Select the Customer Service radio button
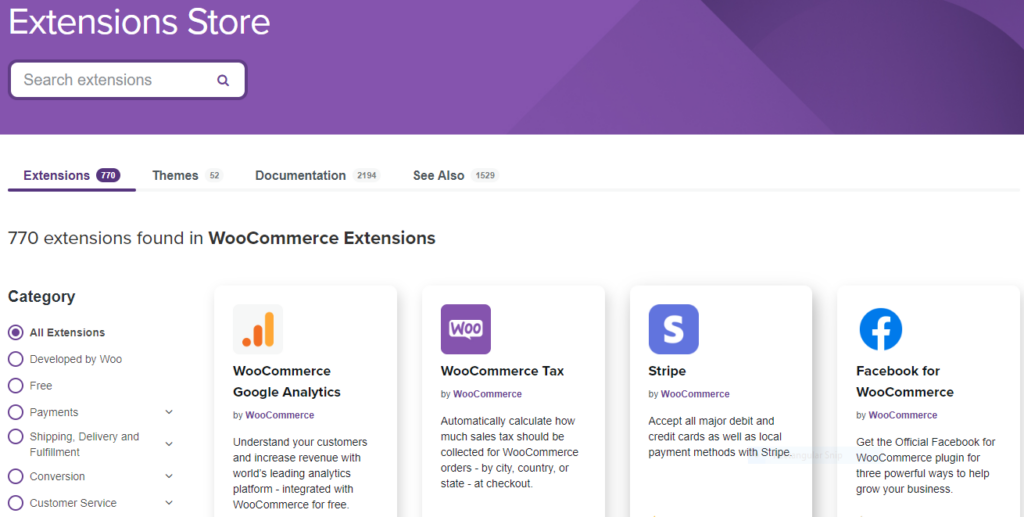Screen dimensions: 1024x517 pyautogui.click(x=16, y=503)
